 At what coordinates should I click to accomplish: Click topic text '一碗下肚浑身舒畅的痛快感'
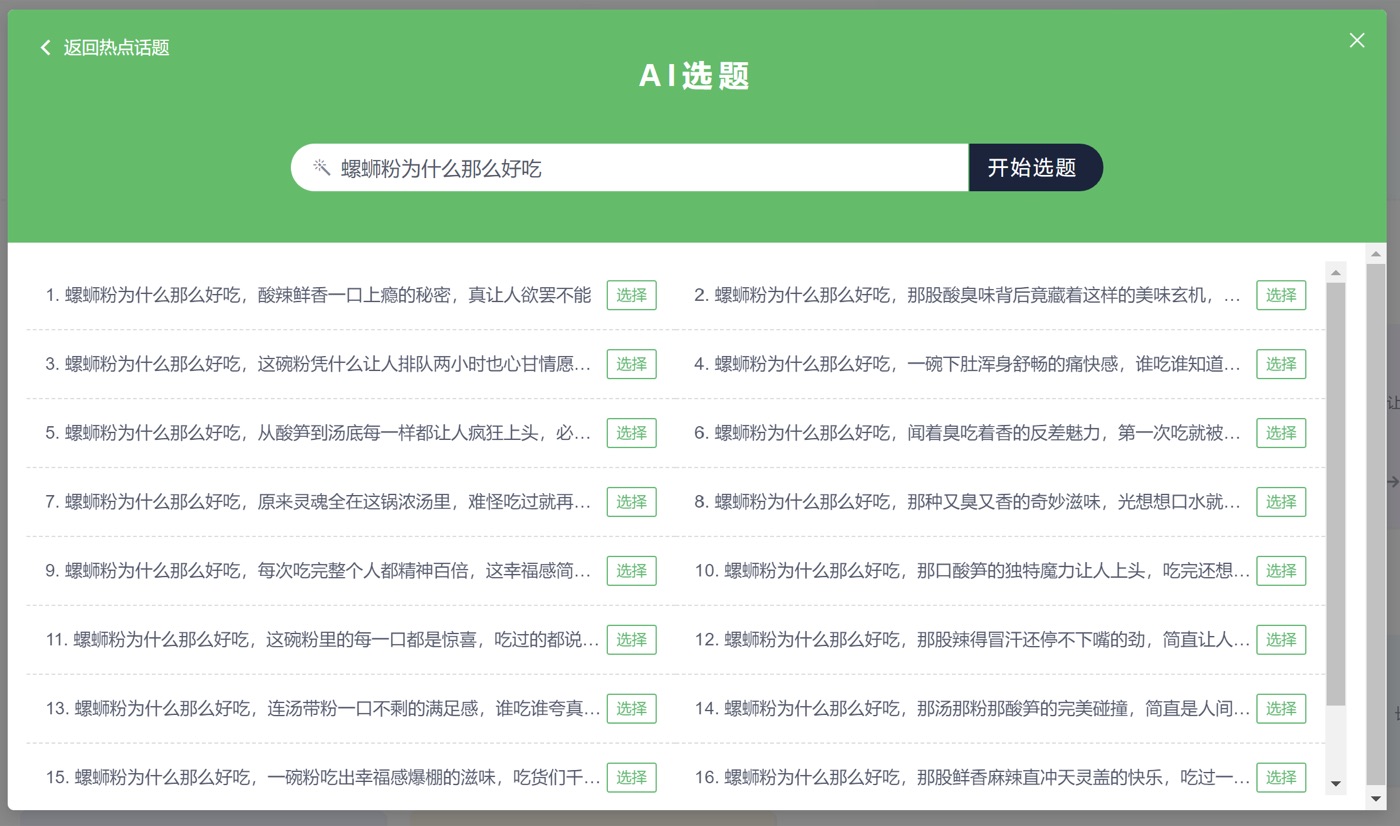pyautogui.click(x=1012, y=364)
